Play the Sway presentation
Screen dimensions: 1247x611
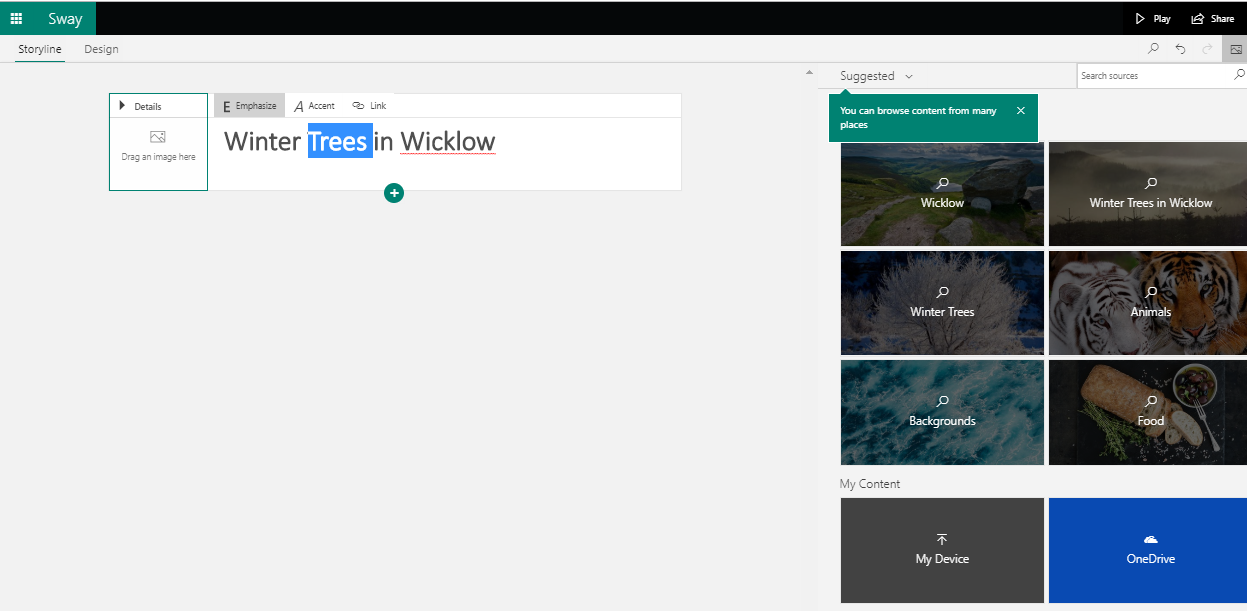[x=1152, y=18]
